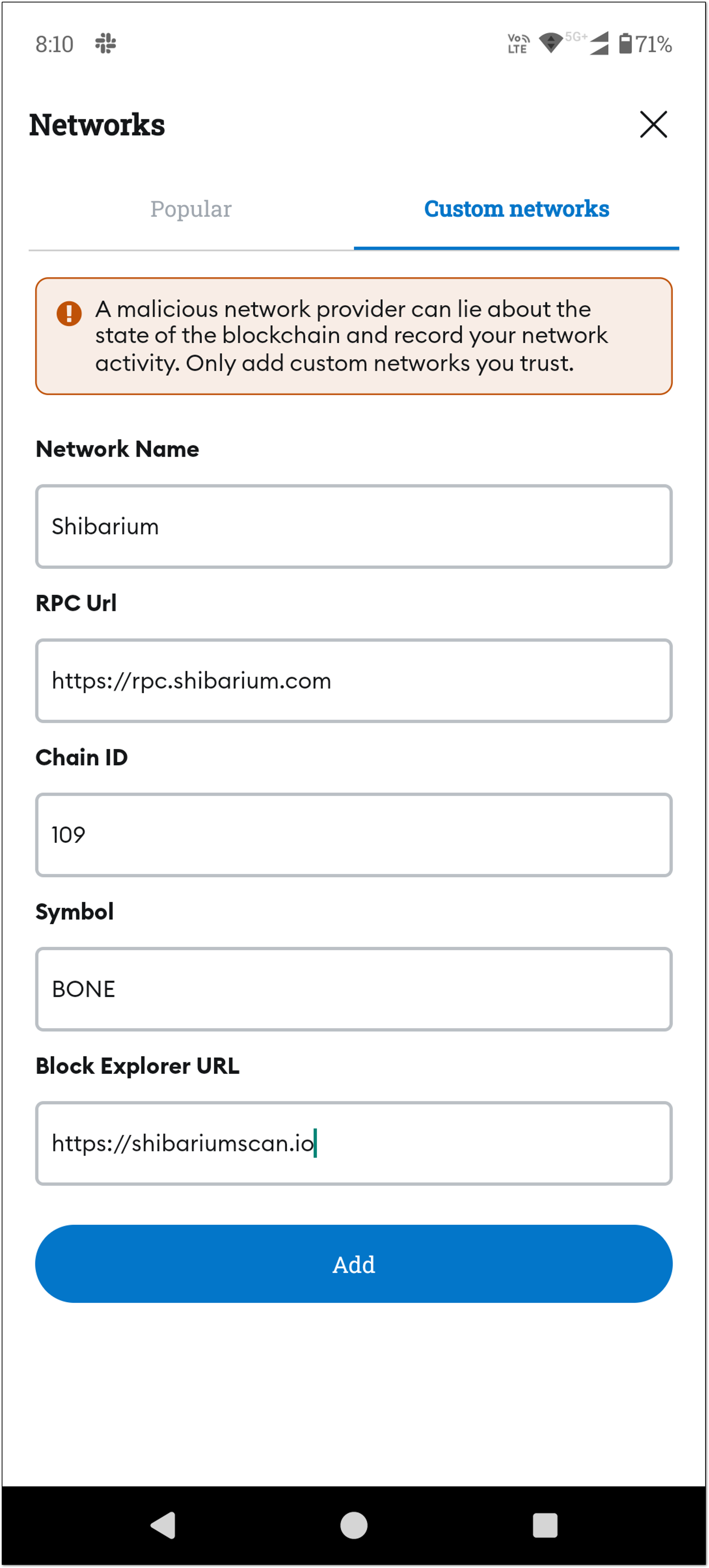Select the Custom networks tab

pyautogui.click(x=516, y=209)
